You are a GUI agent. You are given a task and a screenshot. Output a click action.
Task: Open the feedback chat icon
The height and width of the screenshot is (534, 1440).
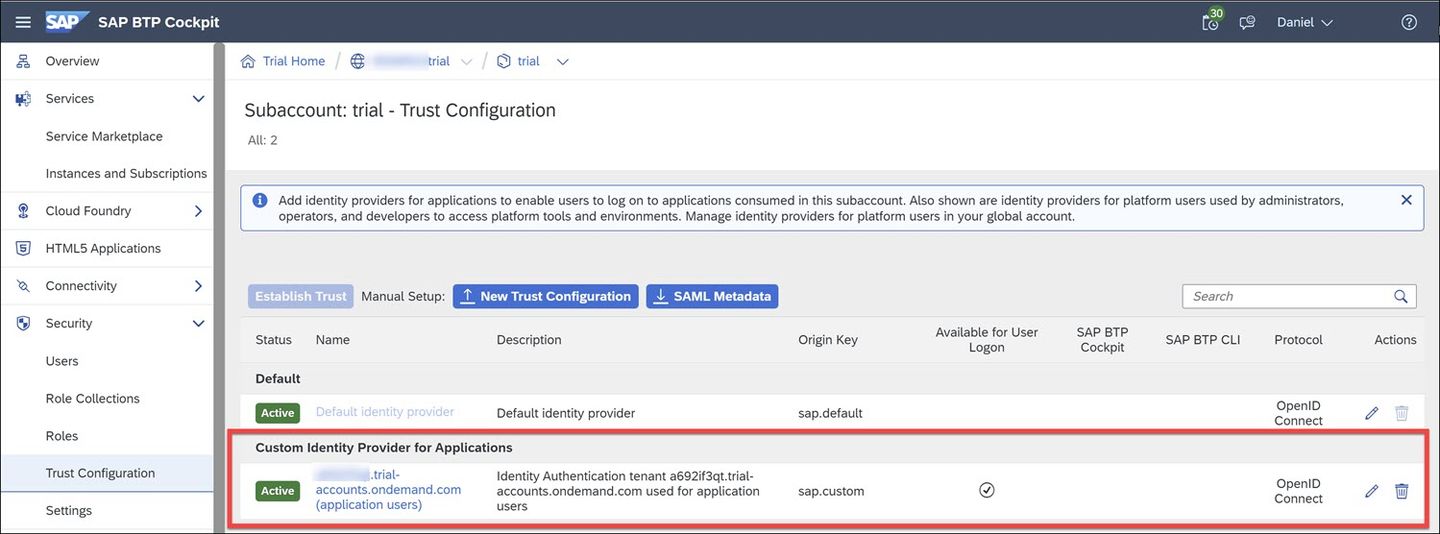click(x=1247, y=22)
